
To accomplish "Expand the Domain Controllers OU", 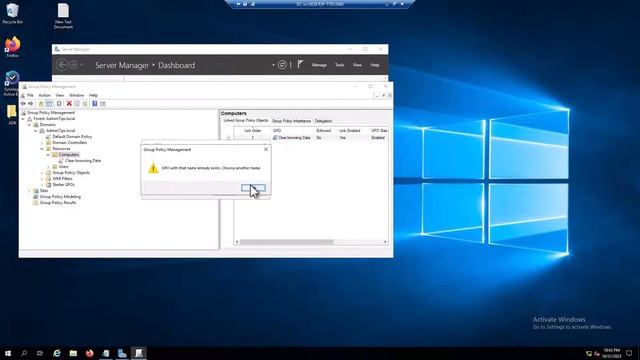I will click(42, 143).
